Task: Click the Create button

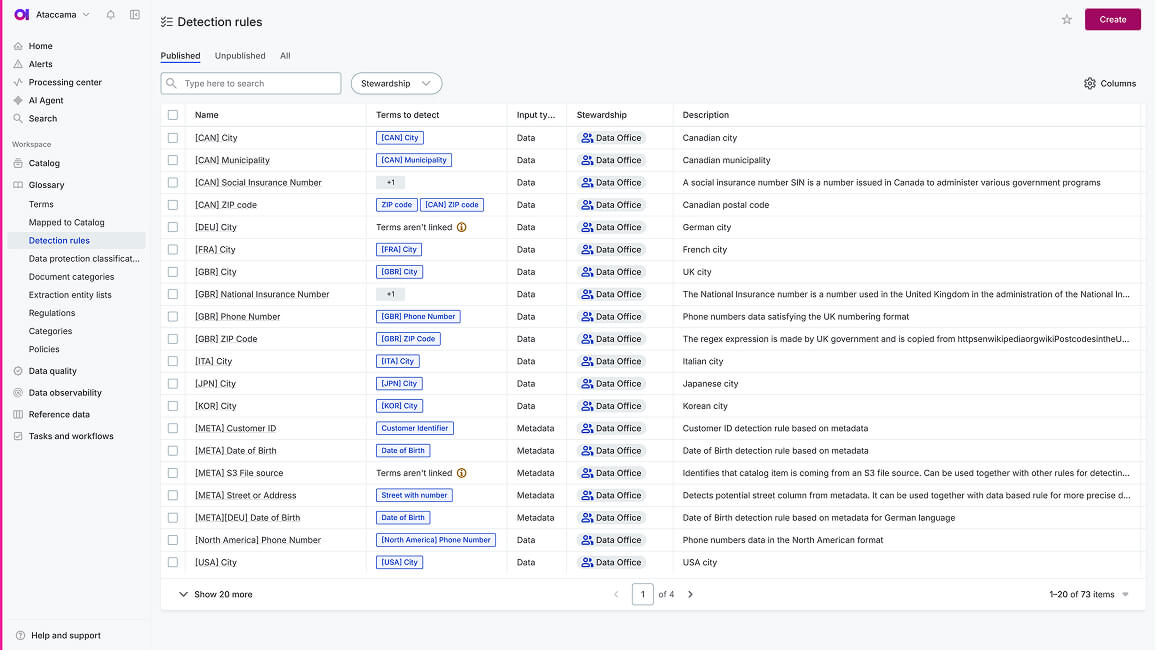Action: [x=1113, y=20]
